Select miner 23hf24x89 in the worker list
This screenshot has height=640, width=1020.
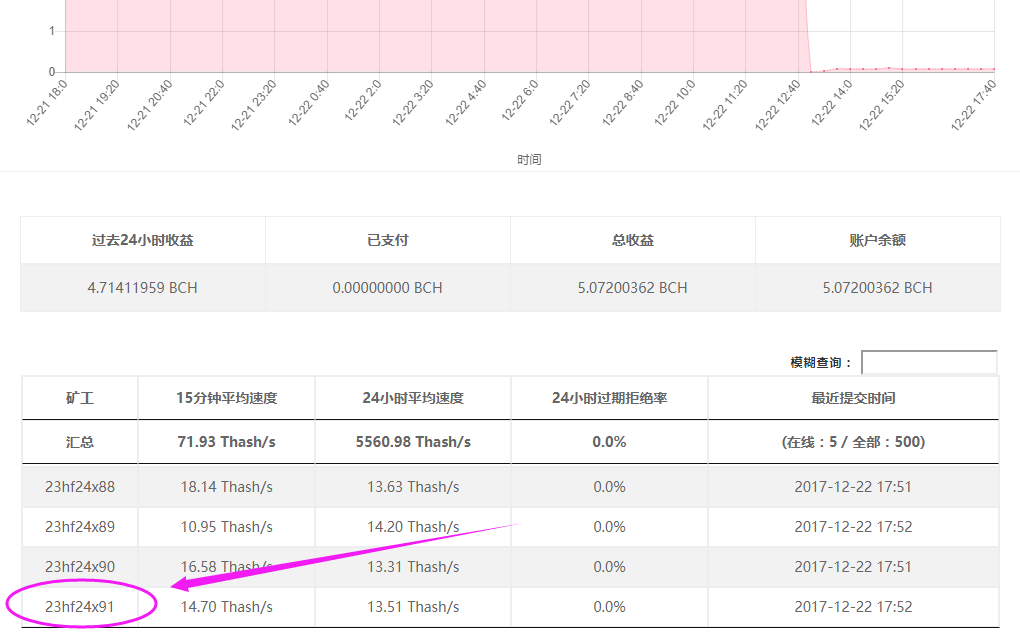[80, 527]
